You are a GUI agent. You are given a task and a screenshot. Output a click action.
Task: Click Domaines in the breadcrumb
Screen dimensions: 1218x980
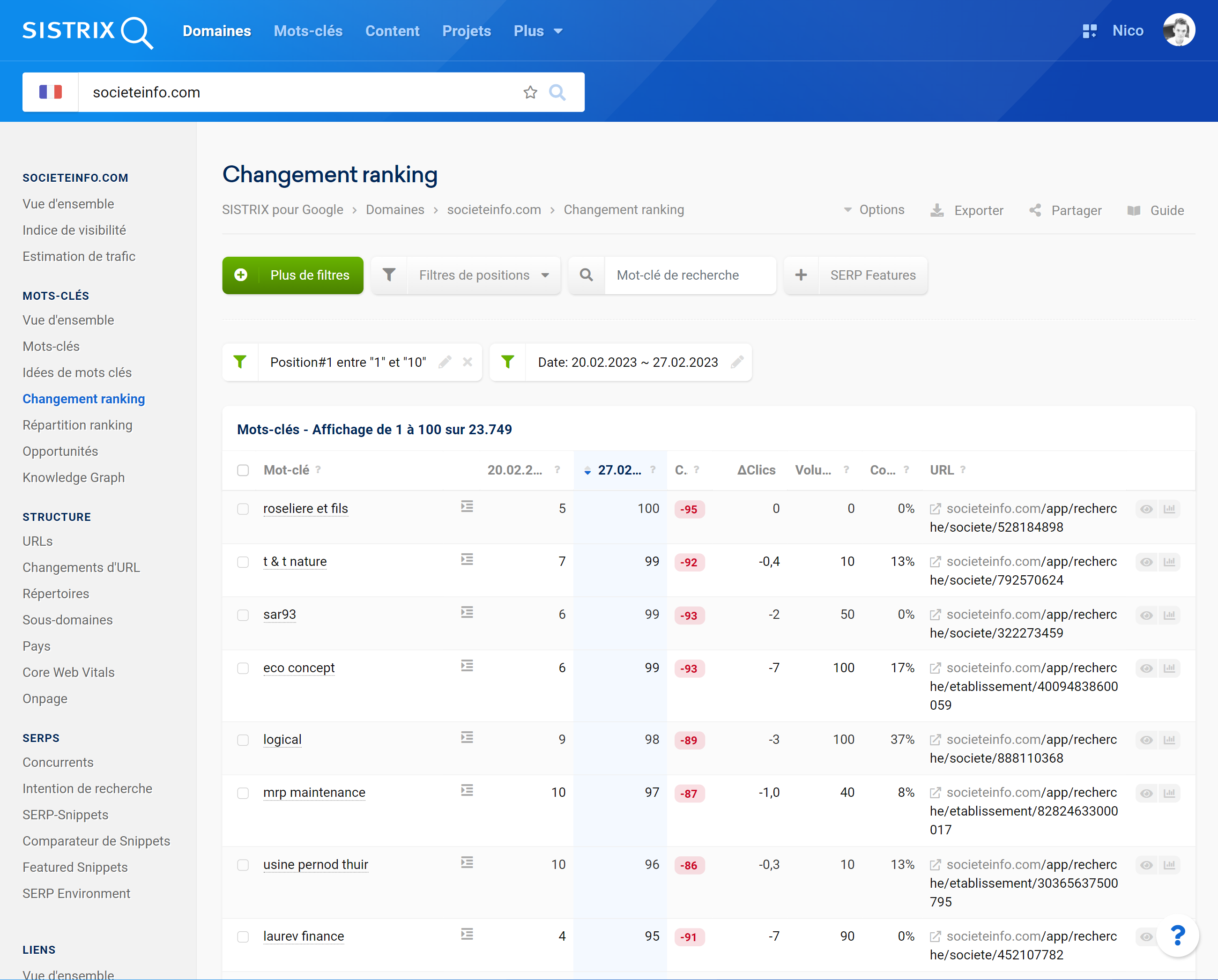tap(395, 209)
